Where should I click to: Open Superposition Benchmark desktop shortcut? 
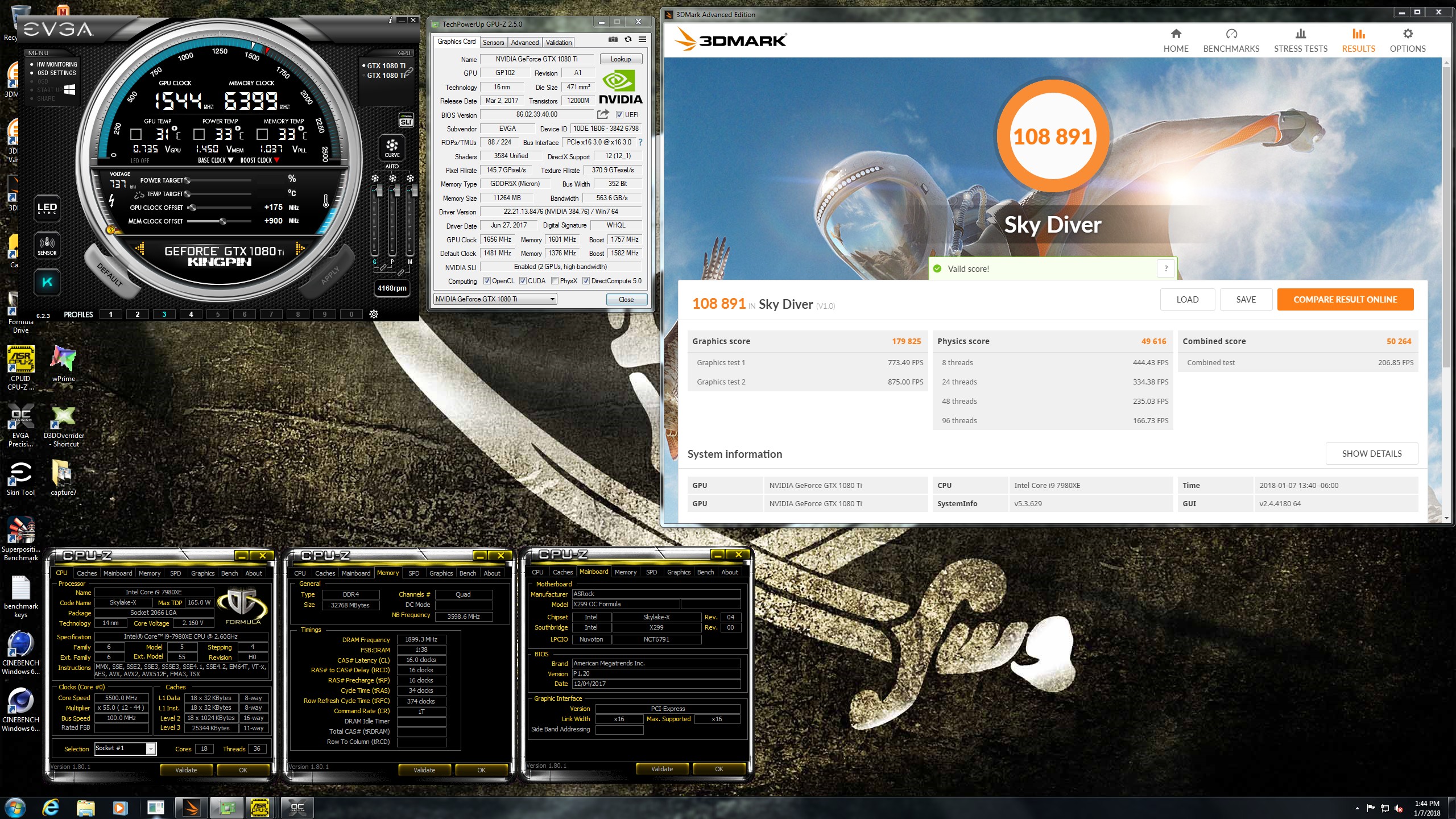tap(20, 539)
